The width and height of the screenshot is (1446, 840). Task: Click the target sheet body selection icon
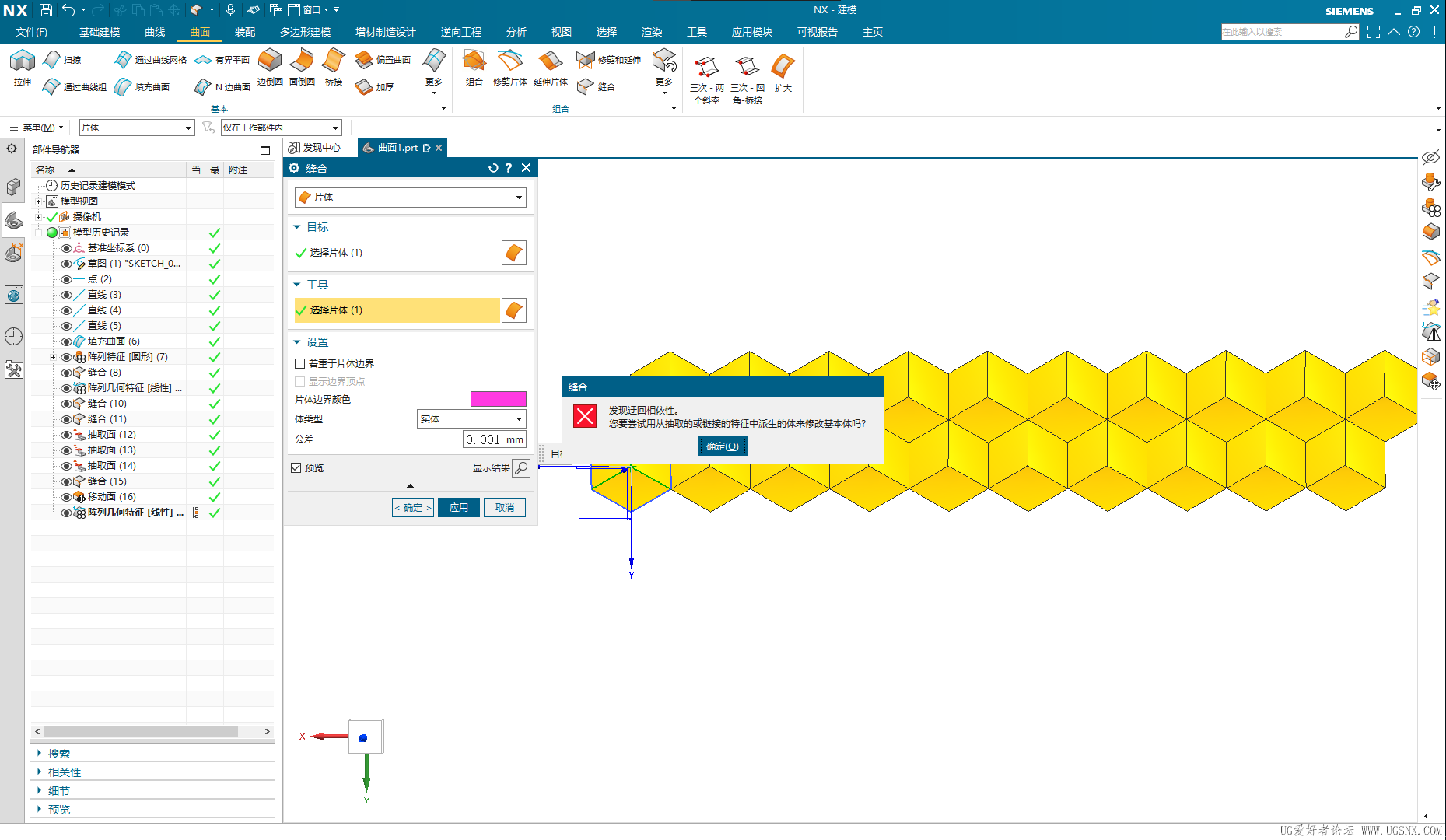[x=514, y=253]
